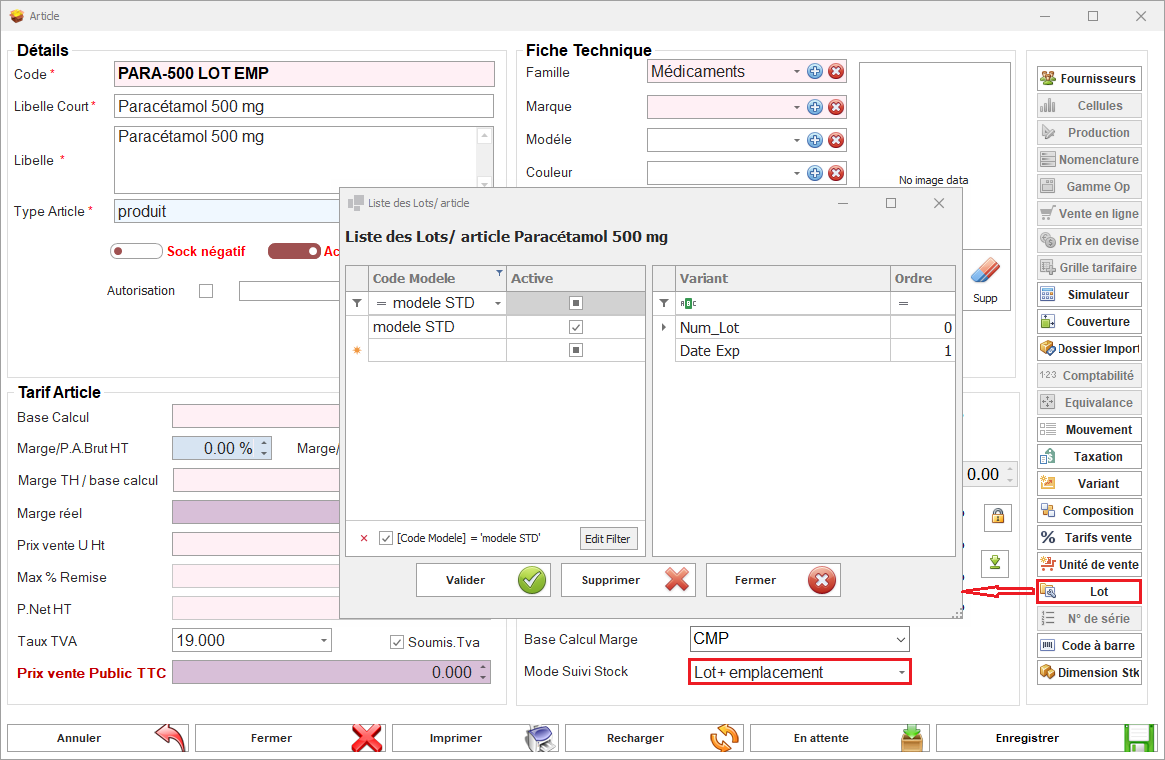Image resolution: width=1165 pixels, height=760 pixels.
Task: Toggle the Sock négatif switch
Action: [136, 252]
